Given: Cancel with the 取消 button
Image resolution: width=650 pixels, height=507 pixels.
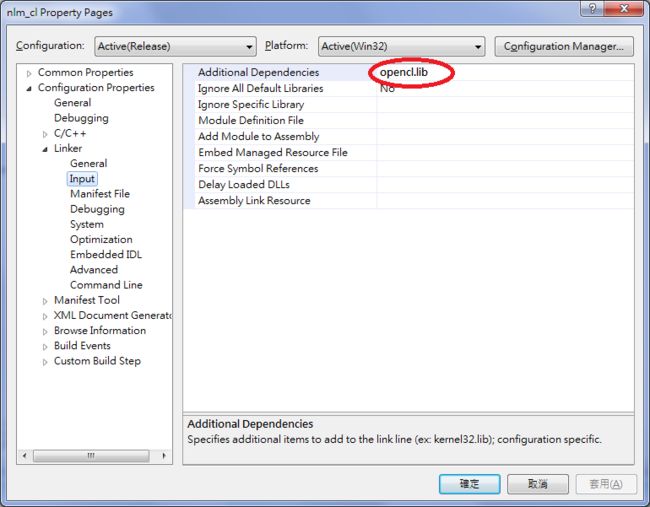Looking at the screenshot, I should (538, 484).
